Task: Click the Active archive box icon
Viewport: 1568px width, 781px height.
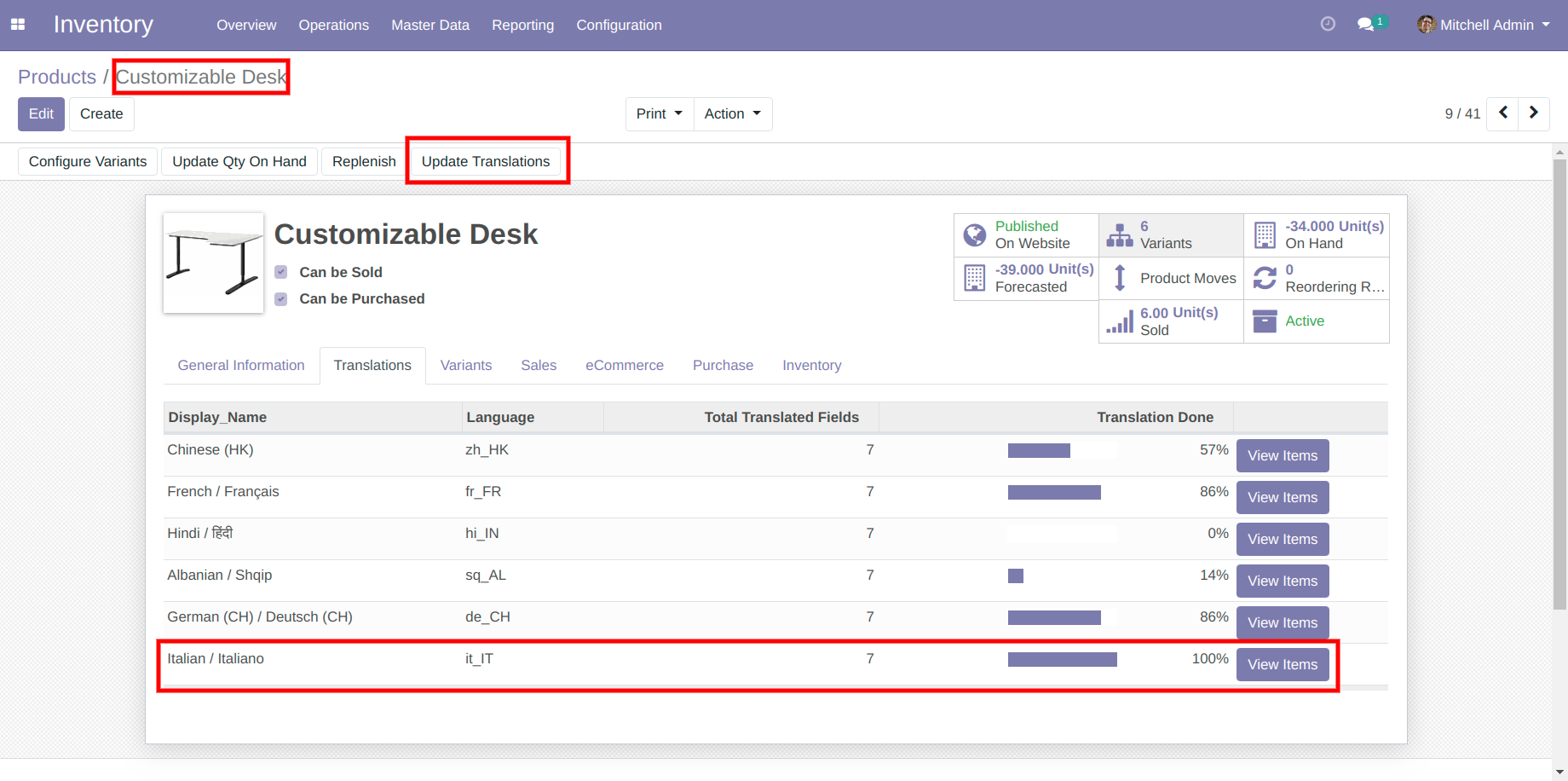Action: click(x=1265, y=321)
